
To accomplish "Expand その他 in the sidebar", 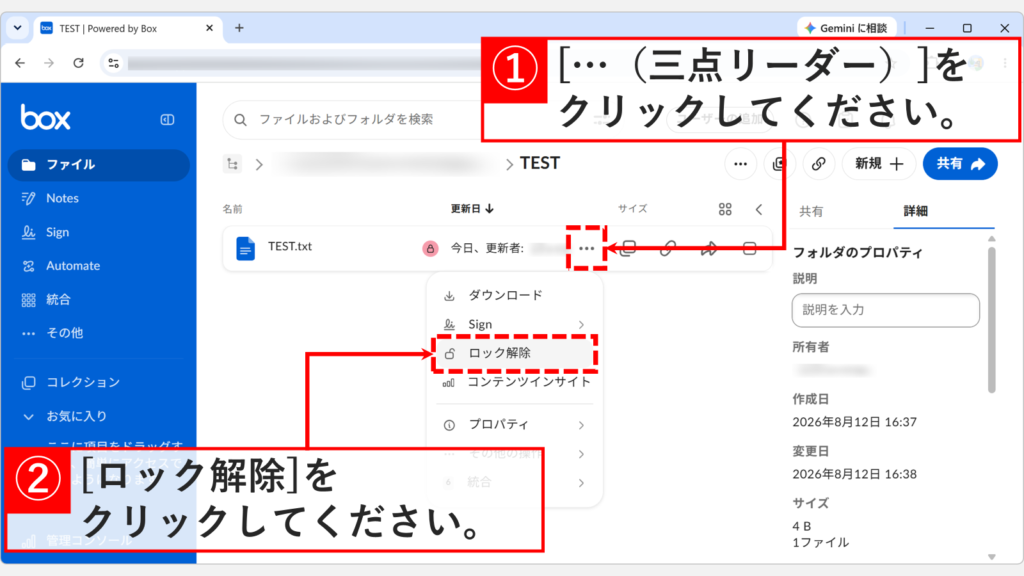I will (64, 333).
